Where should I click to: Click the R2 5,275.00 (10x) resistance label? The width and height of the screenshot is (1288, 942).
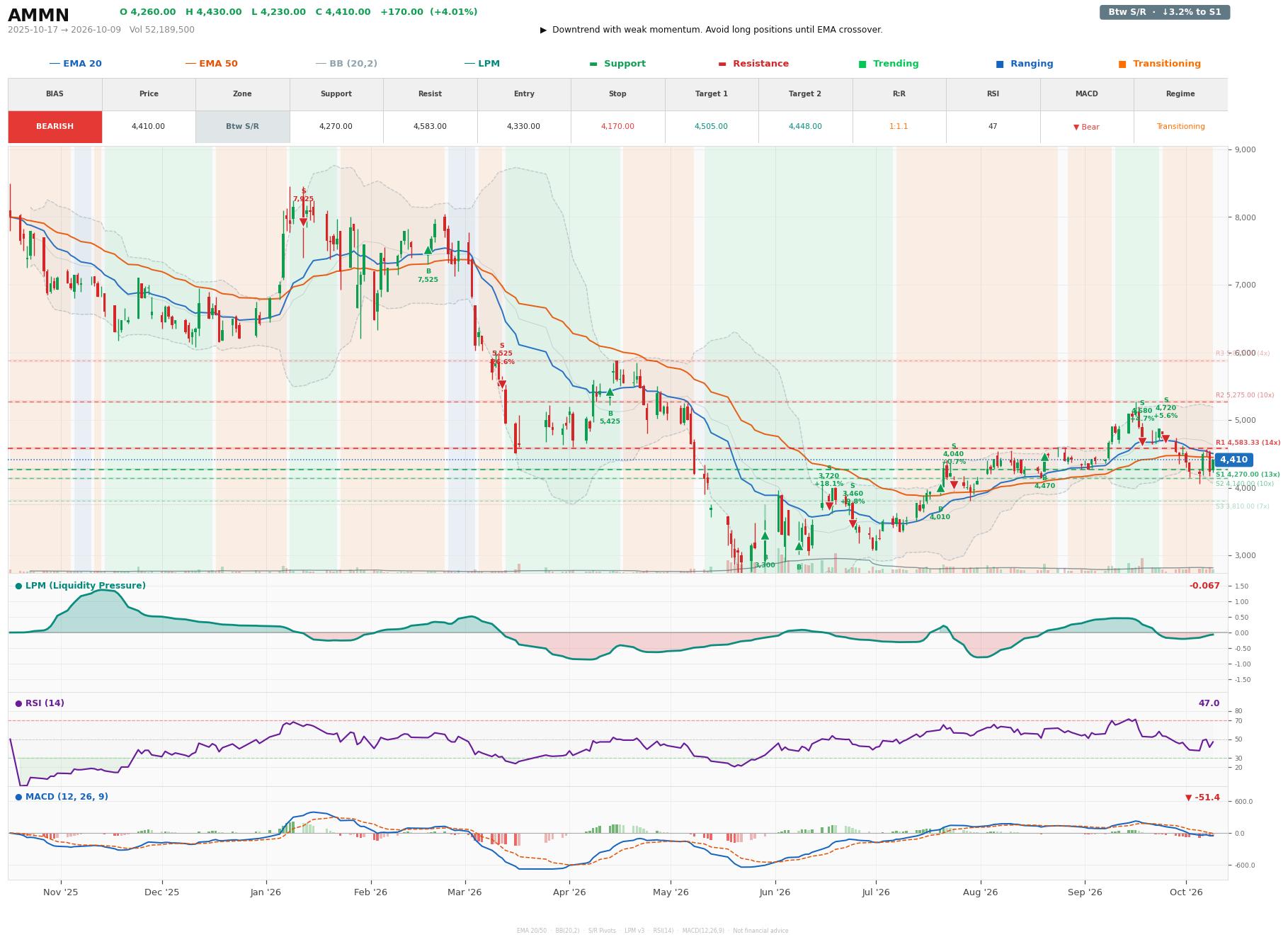[1244, 395]
